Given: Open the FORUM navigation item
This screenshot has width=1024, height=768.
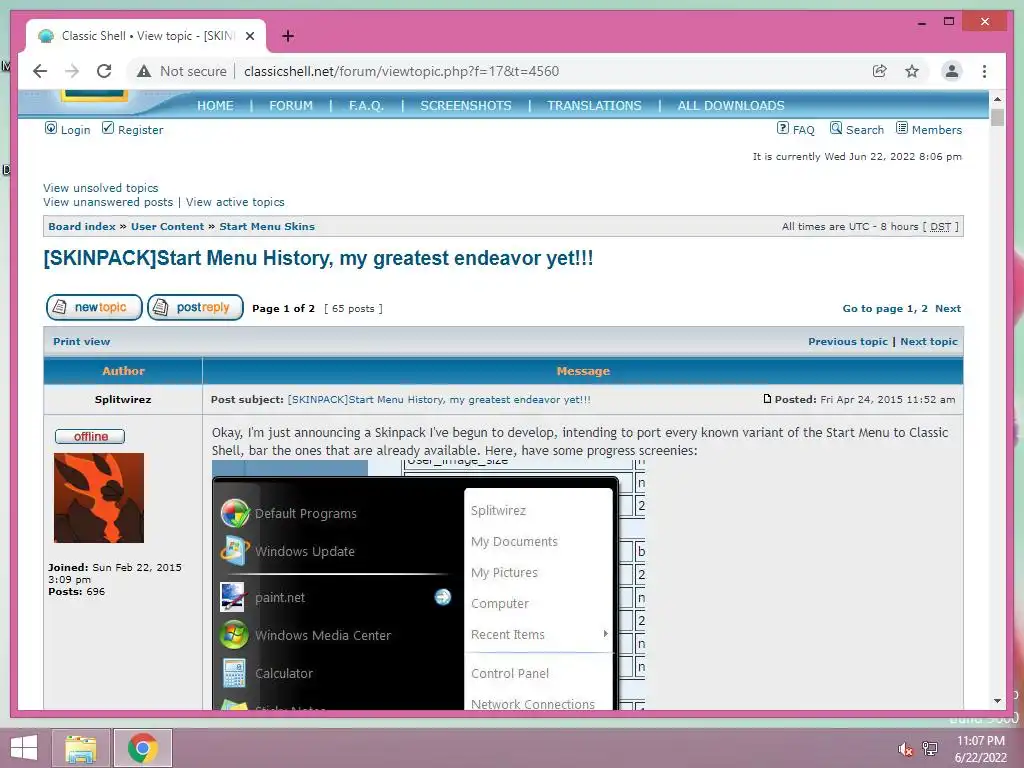Looking at the screenshot, I should coord(291,105).
